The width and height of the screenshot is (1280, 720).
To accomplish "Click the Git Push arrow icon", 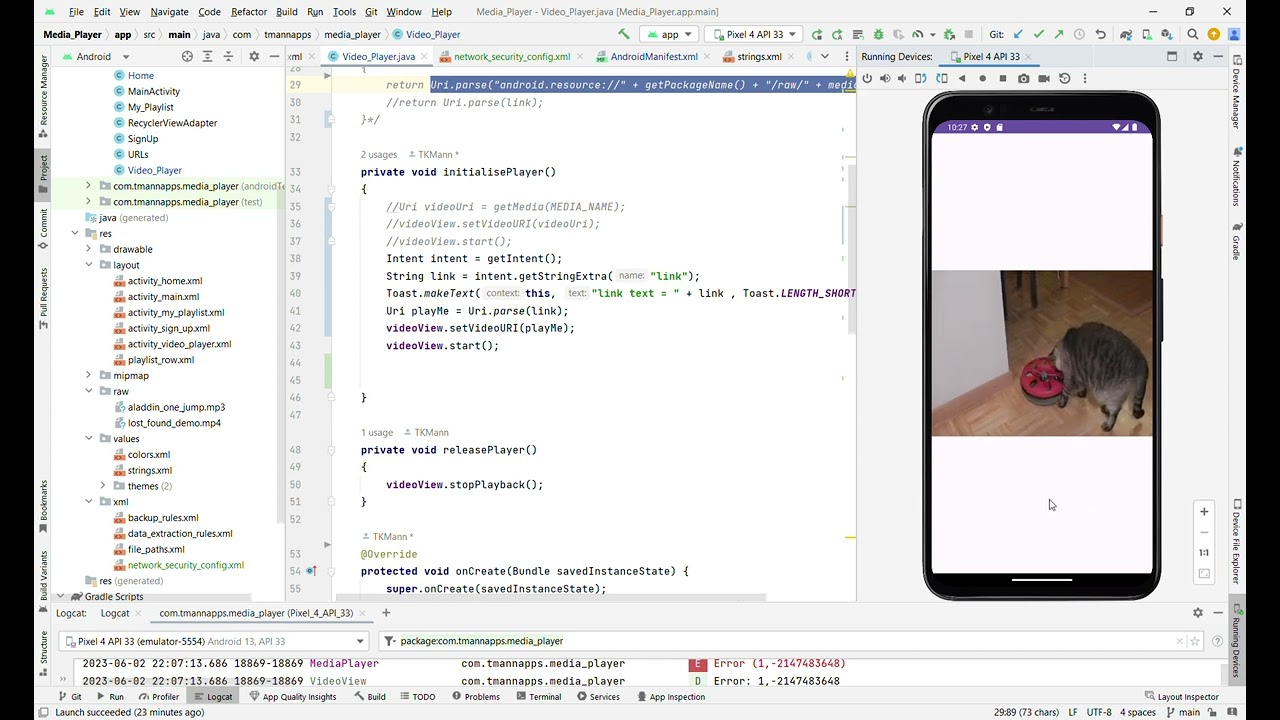I will [x=1059, y=34].
